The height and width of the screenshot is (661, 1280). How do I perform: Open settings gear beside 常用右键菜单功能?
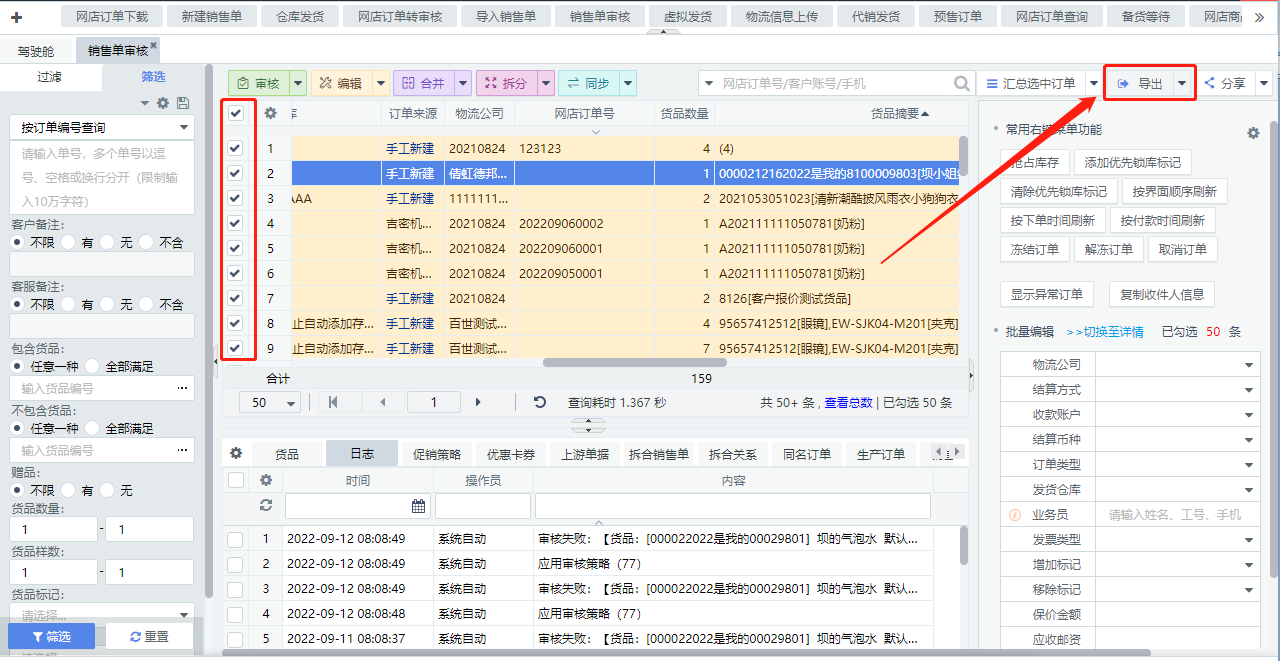tap(1253, 133)
